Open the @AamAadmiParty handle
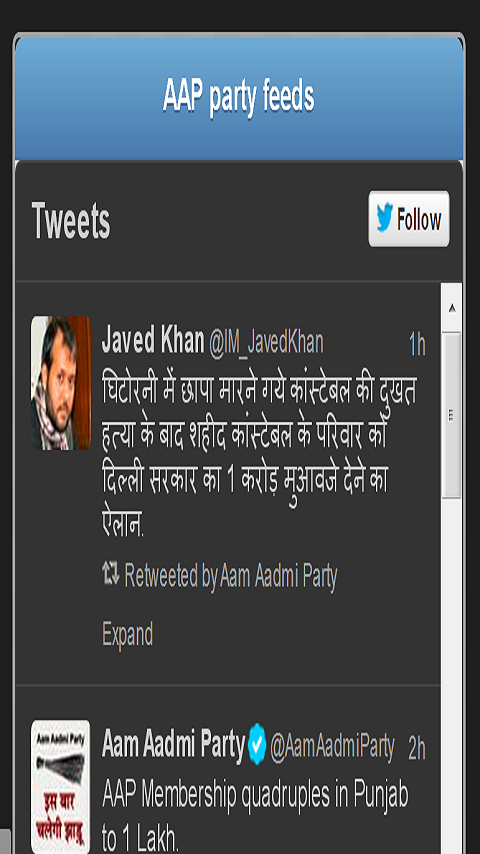This screenshot has height=854, width=480. point(332,748)
